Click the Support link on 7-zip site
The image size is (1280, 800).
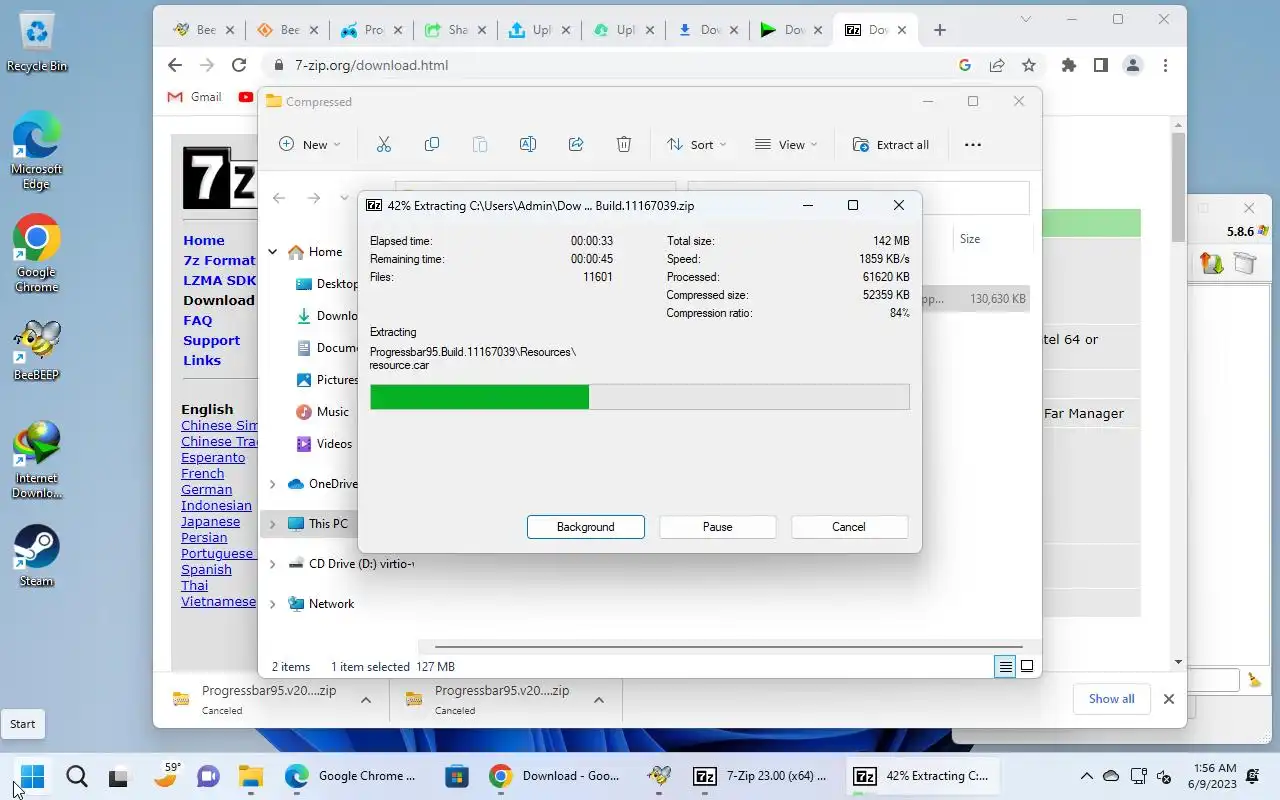coord(211,340)
